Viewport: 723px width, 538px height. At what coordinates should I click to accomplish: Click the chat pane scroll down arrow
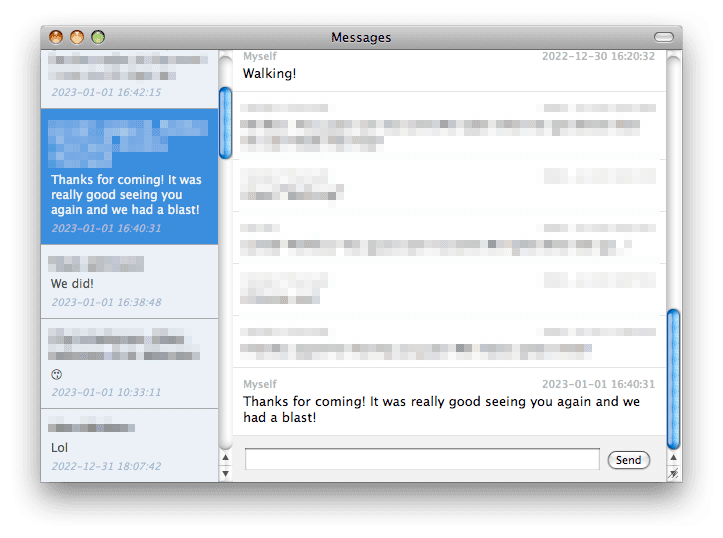673,473
